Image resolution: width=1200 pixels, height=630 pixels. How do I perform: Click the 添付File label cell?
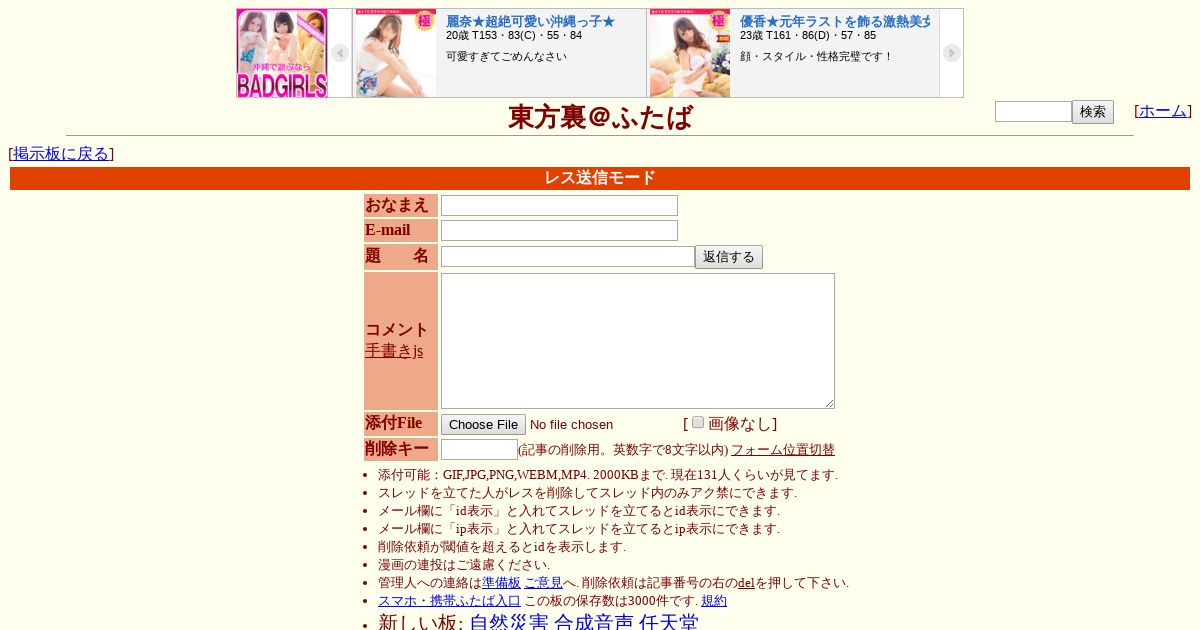(401, 424)
